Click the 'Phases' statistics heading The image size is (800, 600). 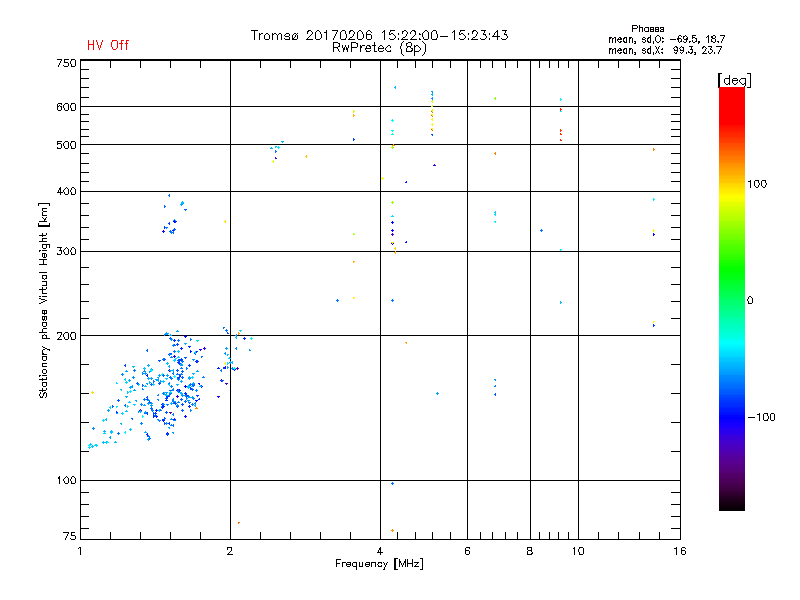click(647, 29)
